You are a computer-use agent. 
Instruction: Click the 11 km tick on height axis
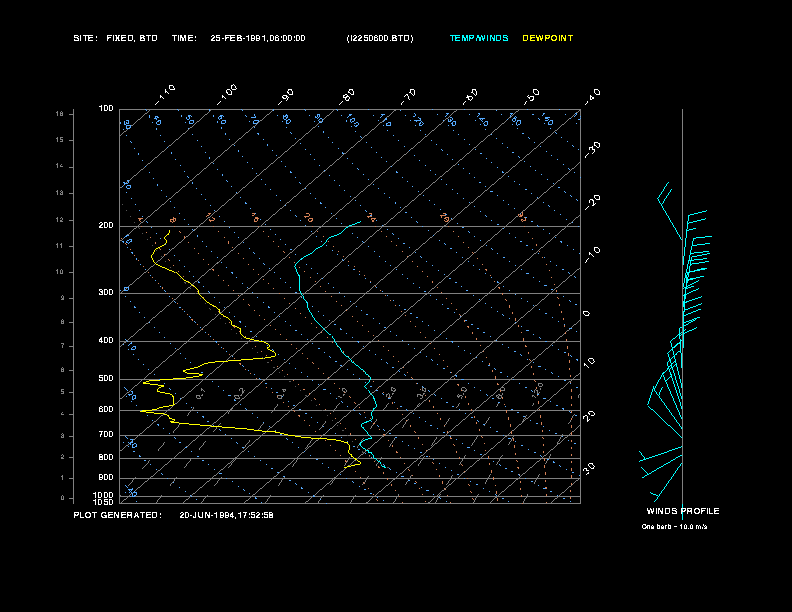pos(60,246)
